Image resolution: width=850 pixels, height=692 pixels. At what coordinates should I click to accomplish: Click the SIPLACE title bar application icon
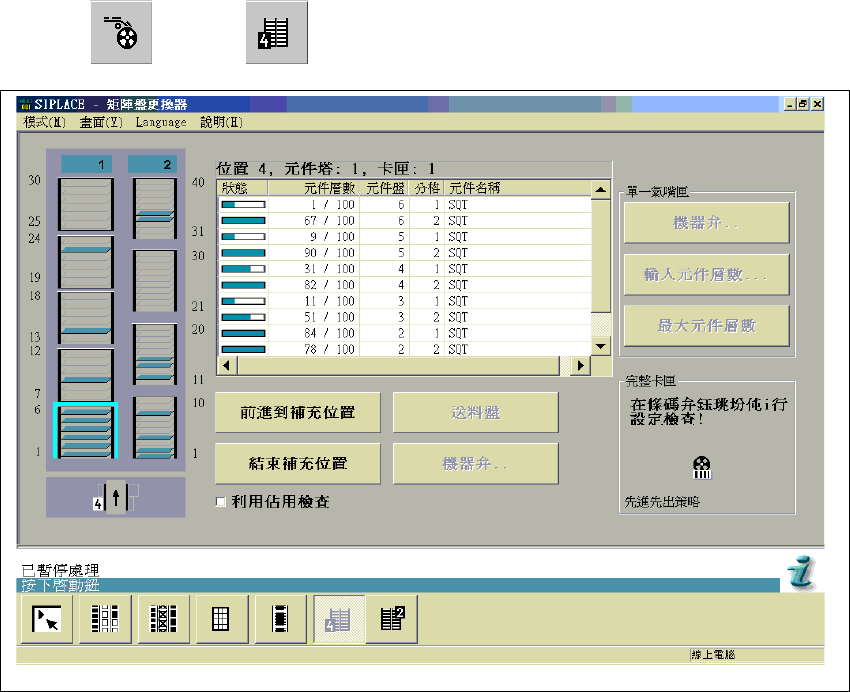coord(26,104)
